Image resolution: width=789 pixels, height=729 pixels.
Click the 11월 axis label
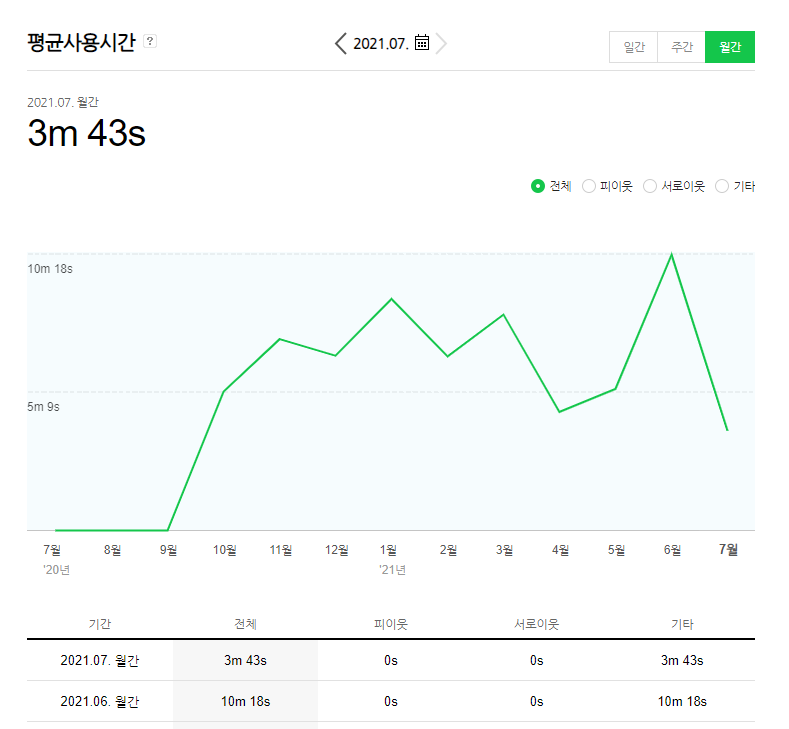click(280, 550)
